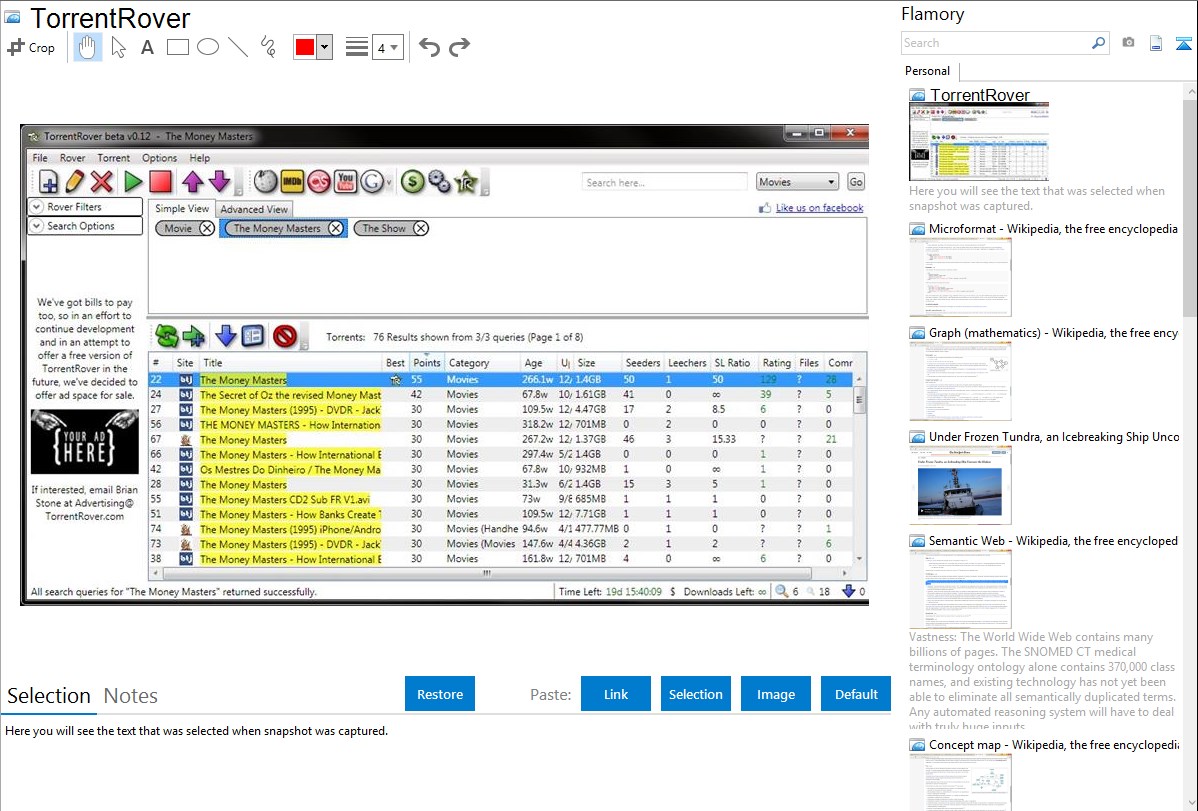Click the Like us on facebook link
Image resolution: width=1198 pixels, height=811 pixels.
819,208
